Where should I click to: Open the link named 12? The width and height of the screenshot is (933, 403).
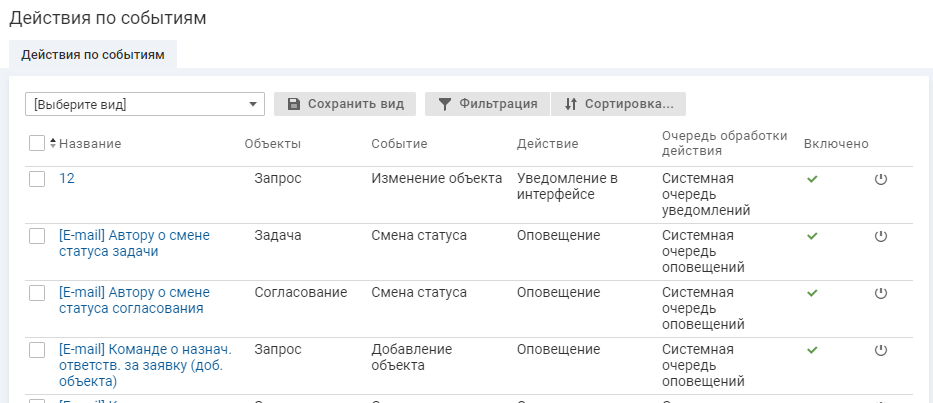point(67,178)
